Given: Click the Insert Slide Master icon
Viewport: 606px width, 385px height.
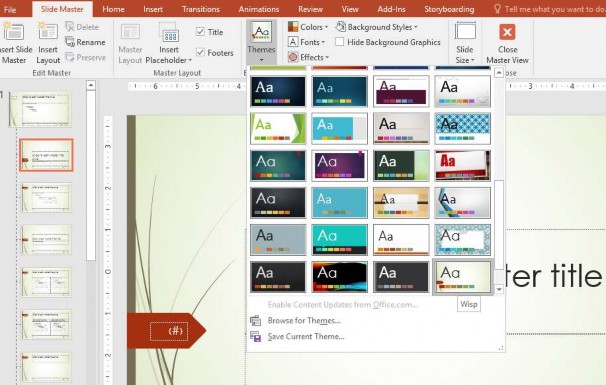Looking at the screenshot, I should point(14,32).
